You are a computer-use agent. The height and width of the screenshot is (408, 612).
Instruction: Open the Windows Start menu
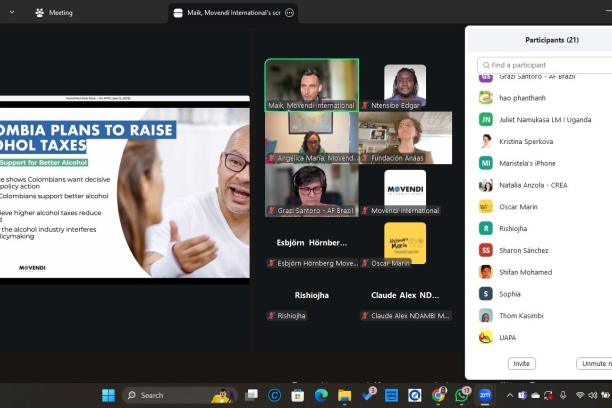(x=108, y=395)
